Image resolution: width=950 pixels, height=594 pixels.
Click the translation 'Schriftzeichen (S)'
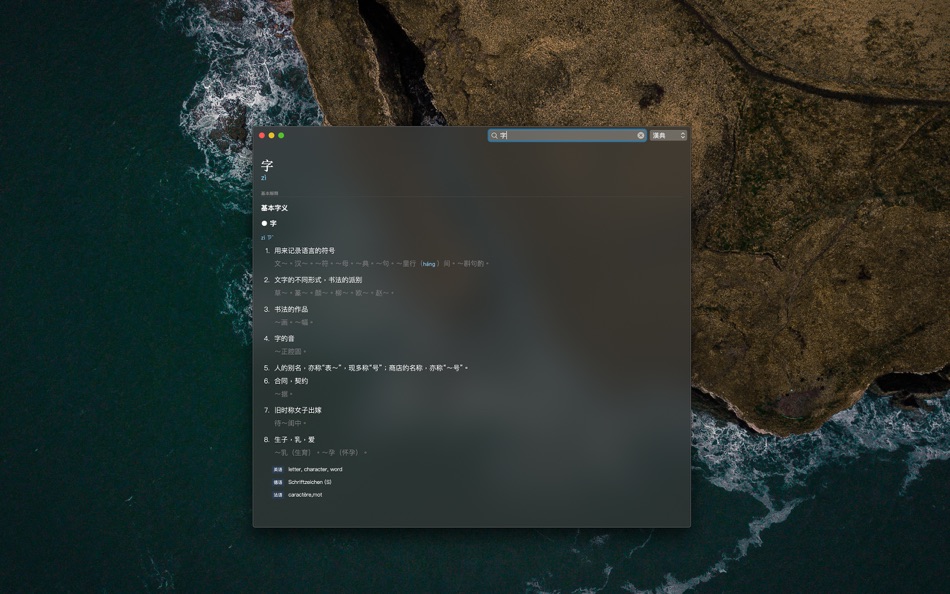[x=310, y=482]
